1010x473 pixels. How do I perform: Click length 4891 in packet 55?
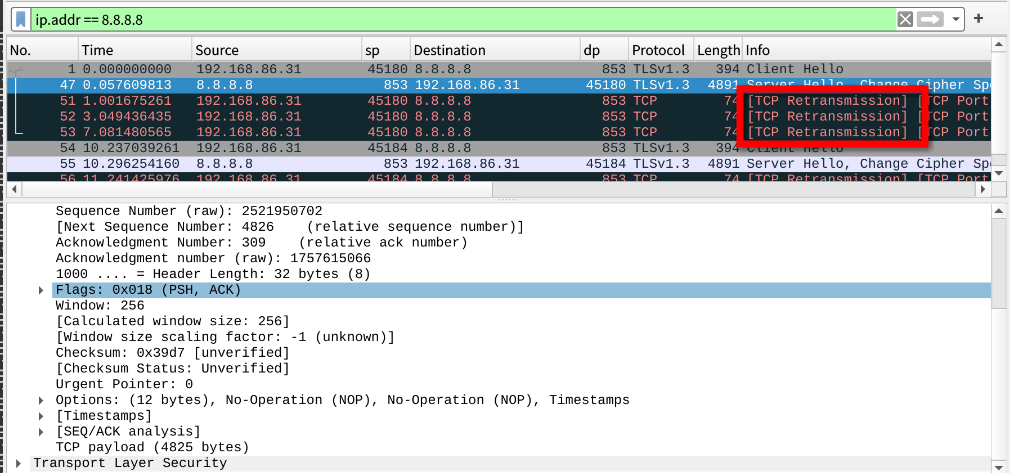[724, 164]
